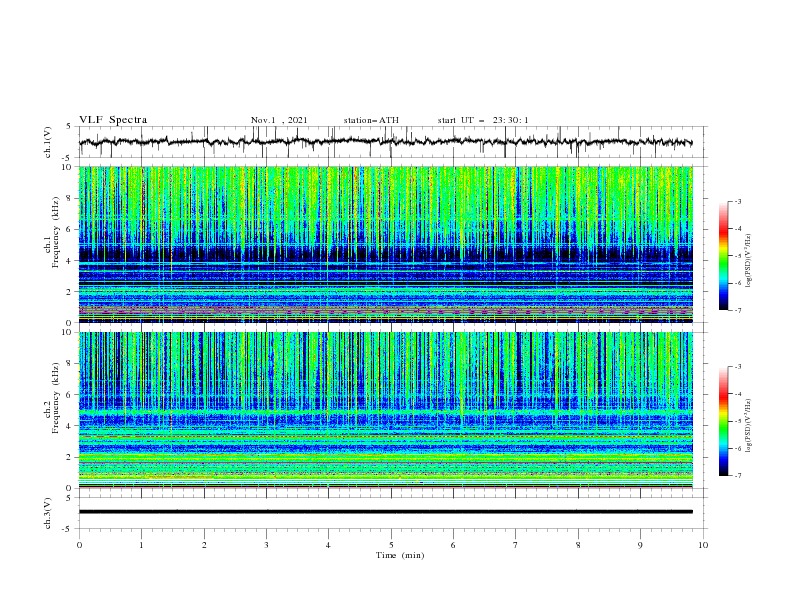Click the ch.1 colorbar "log(PSD)(V²/Hz)" label
Screen dimensions: 792x612
coord(749,261)
